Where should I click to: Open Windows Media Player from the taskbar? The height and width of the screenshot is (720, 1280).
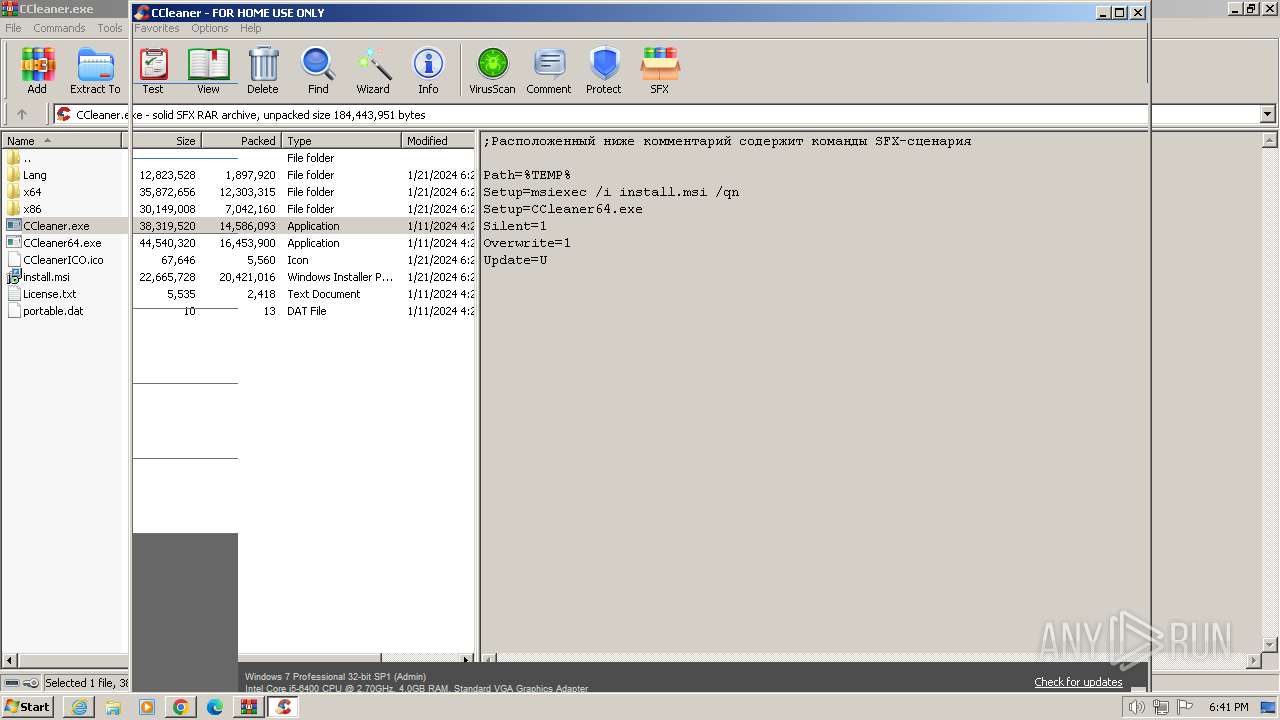pyautogui.click(x=147, y=707)
